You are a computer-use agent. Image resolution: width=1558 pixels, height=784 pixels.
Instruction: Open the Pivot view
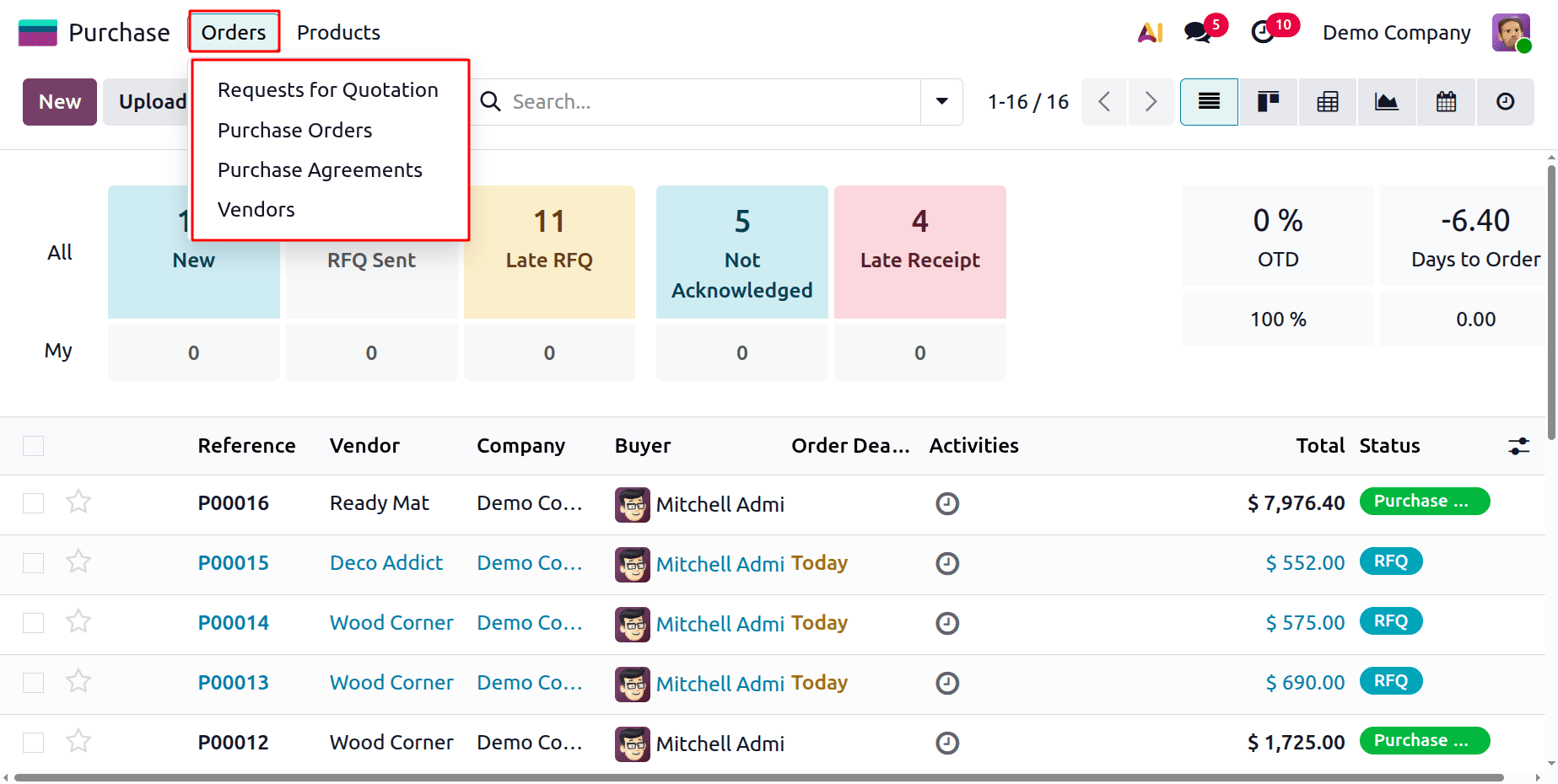point(1326,101)
